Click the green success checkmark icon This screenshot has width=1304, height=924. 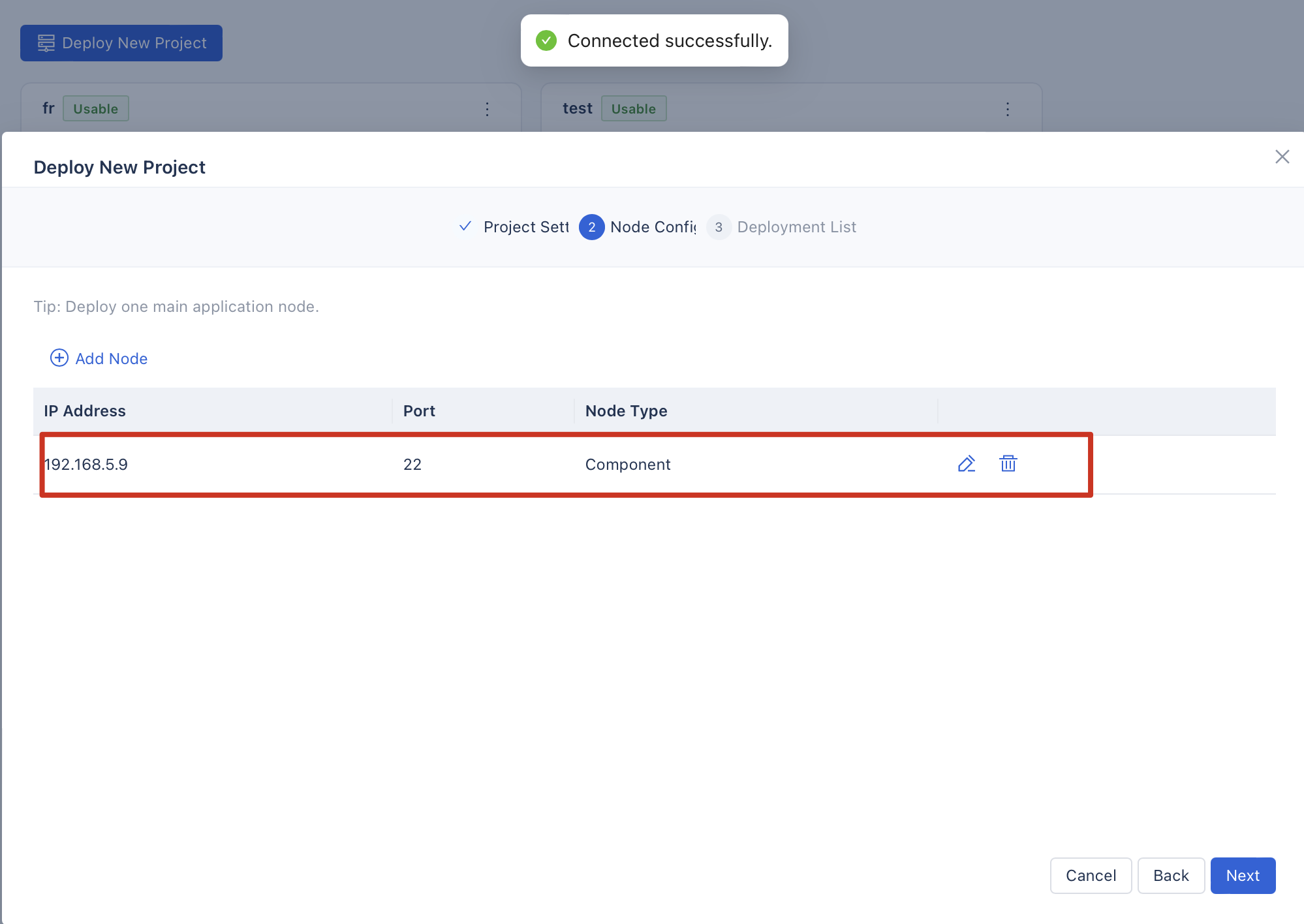[x=546, y=40]
